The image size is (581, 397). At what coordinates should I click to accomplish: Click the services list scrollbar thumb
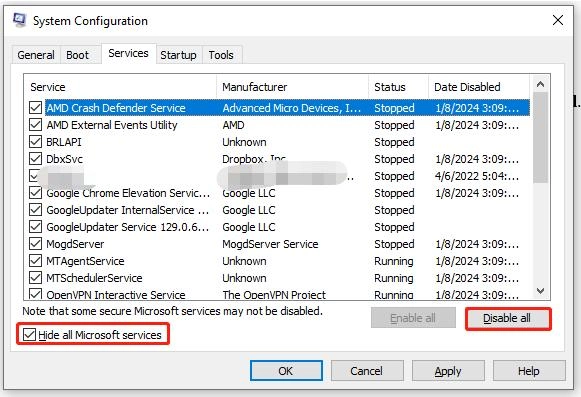(x=540, y=138)
